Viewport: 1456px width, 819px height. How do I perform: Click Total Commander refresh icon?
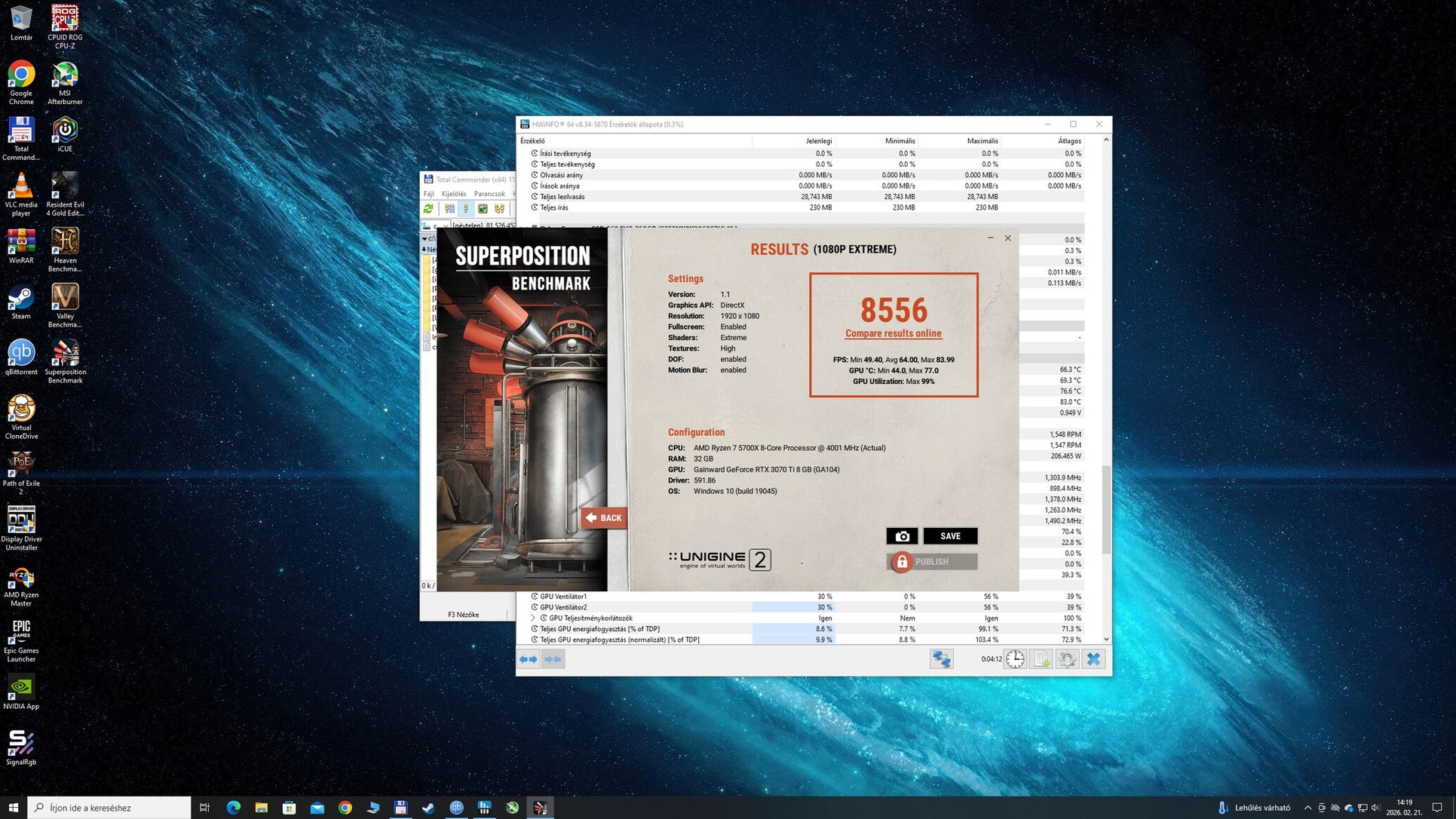(428, 209)
